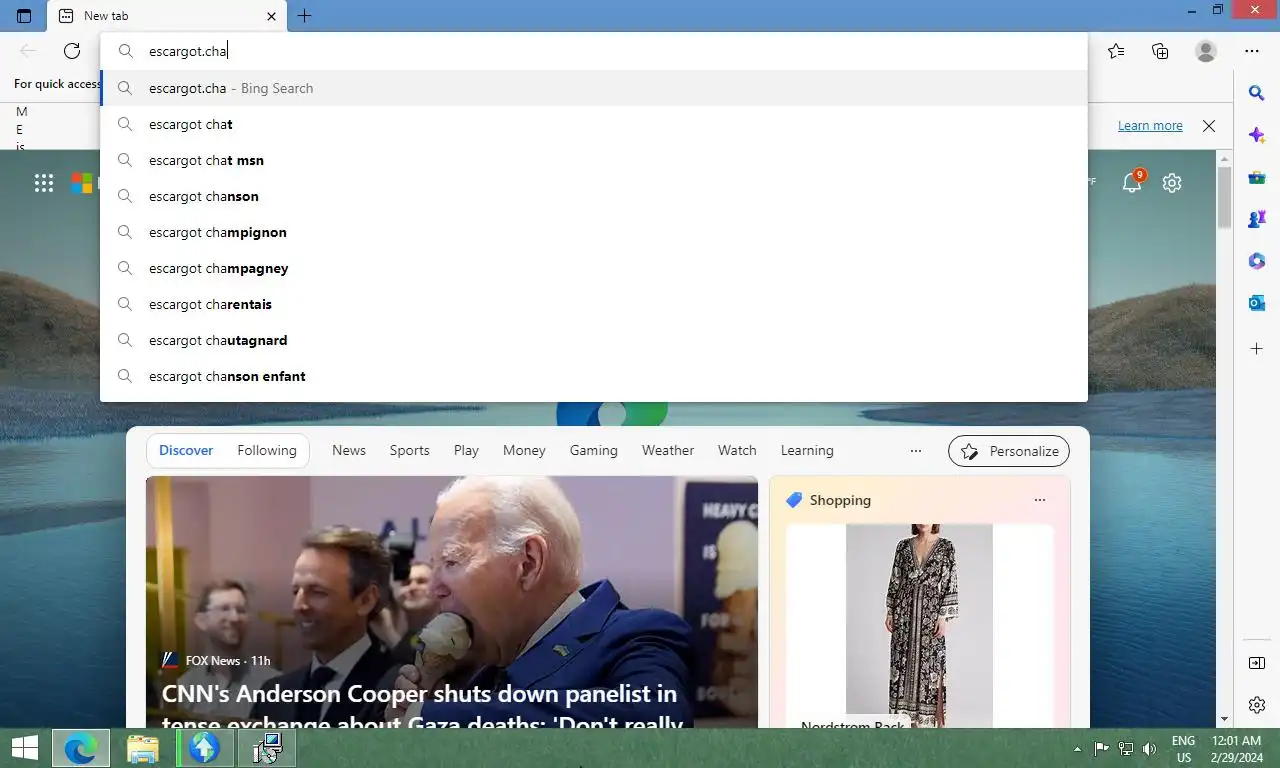
Task: Open the Microsoft 365 sidebar icon
Action: click(x=1257, y=261)
